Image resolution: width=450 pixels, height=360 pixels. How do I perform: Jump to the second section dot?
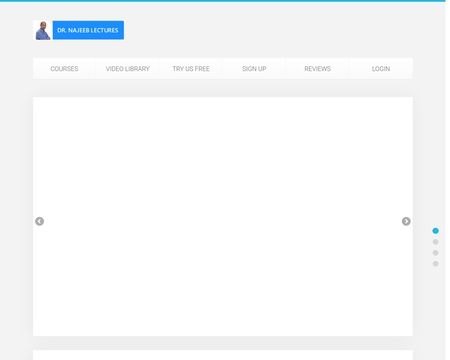[x=435, y=242]
